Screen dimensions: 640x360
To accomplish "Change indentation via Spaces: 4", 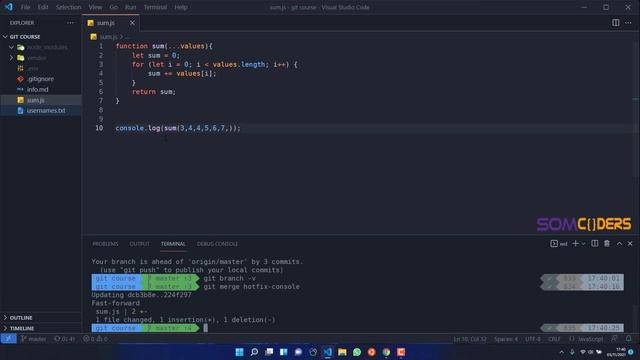I will (x=506, y=339).
